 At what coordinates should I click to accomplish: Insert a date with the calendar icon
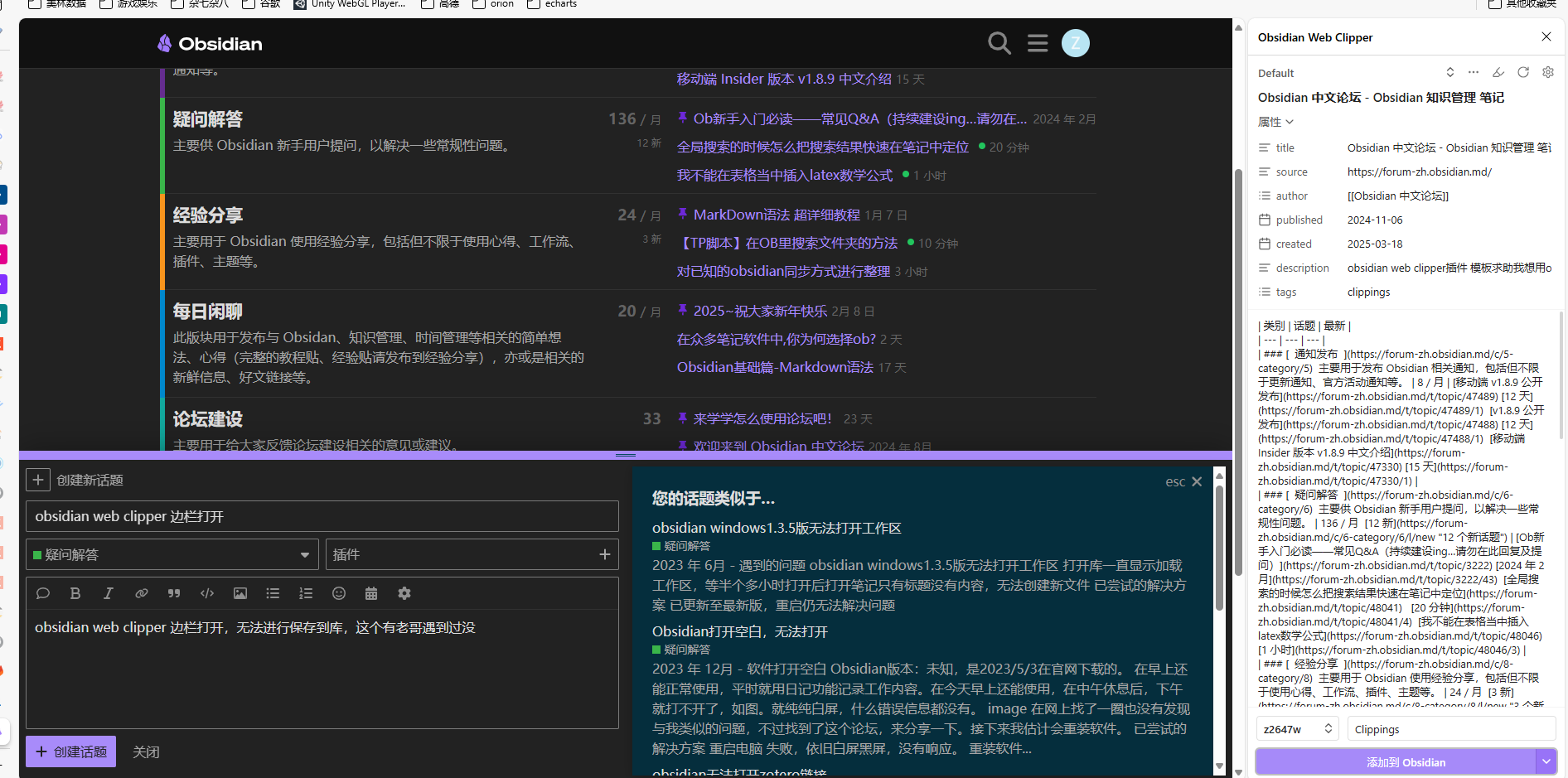(371, 593)
